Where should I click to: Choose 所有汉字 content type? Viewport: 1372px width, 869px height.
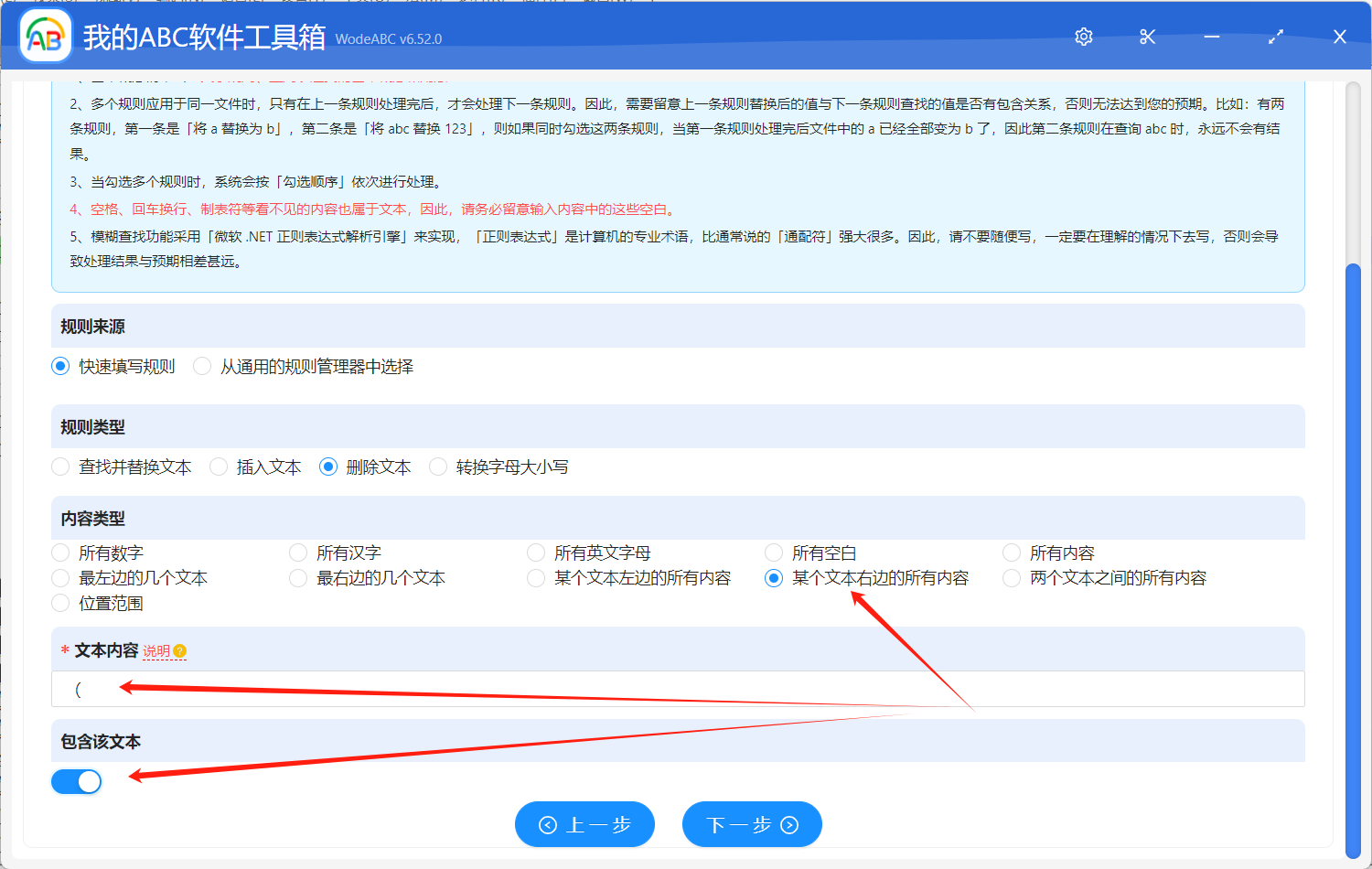point(298,553)
